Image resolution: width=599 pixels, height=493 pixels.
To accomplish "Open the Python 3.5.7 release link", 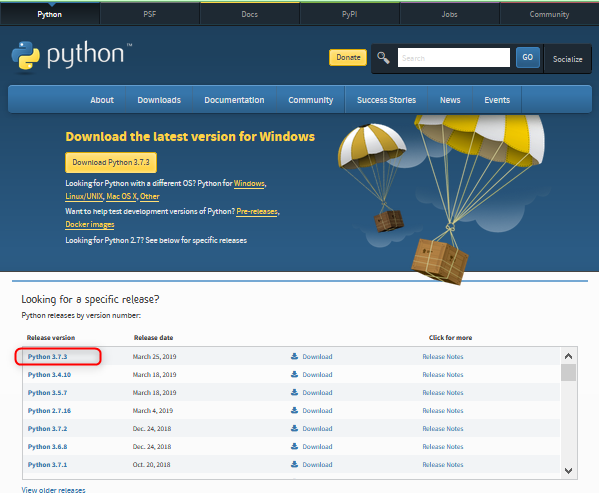I will pyautogui.click(x=47, y=392).
